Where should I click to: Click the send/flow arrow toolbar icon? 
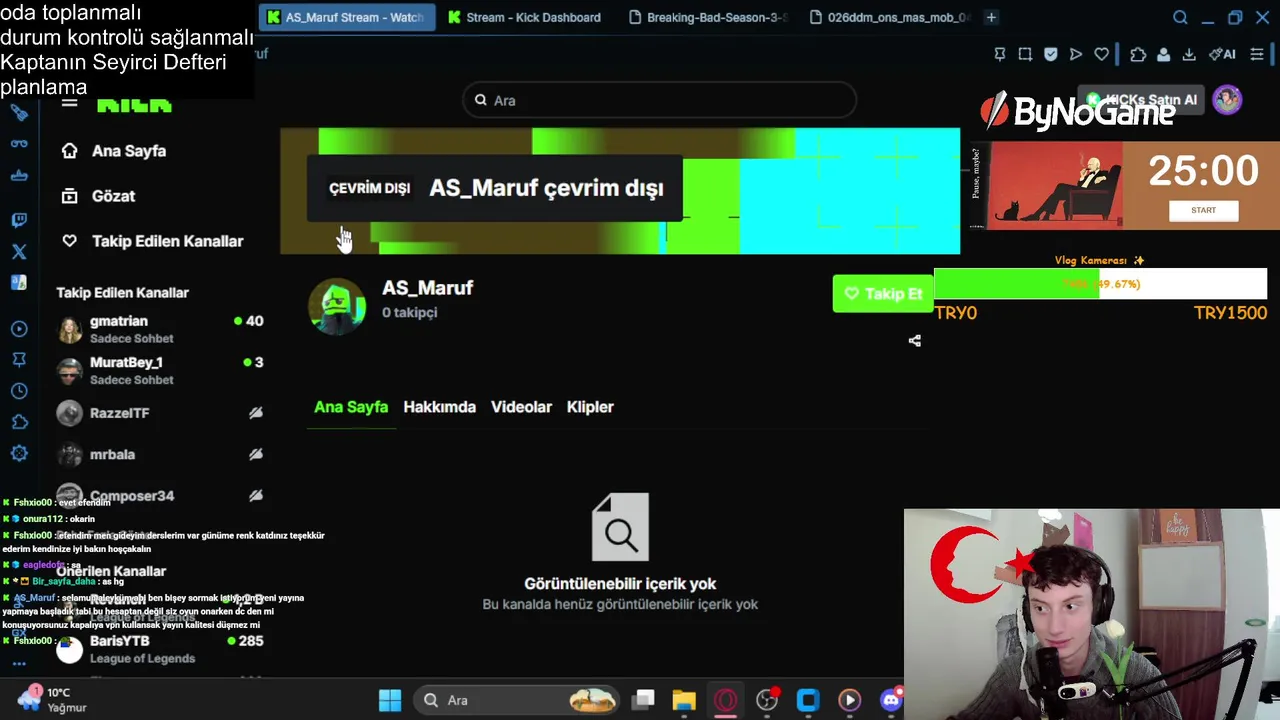[x=1076, y=54]
